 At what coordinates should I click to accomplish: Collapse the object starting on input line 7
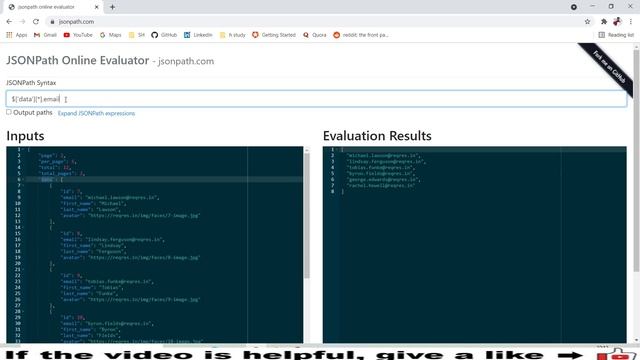[x=23, y=185]
